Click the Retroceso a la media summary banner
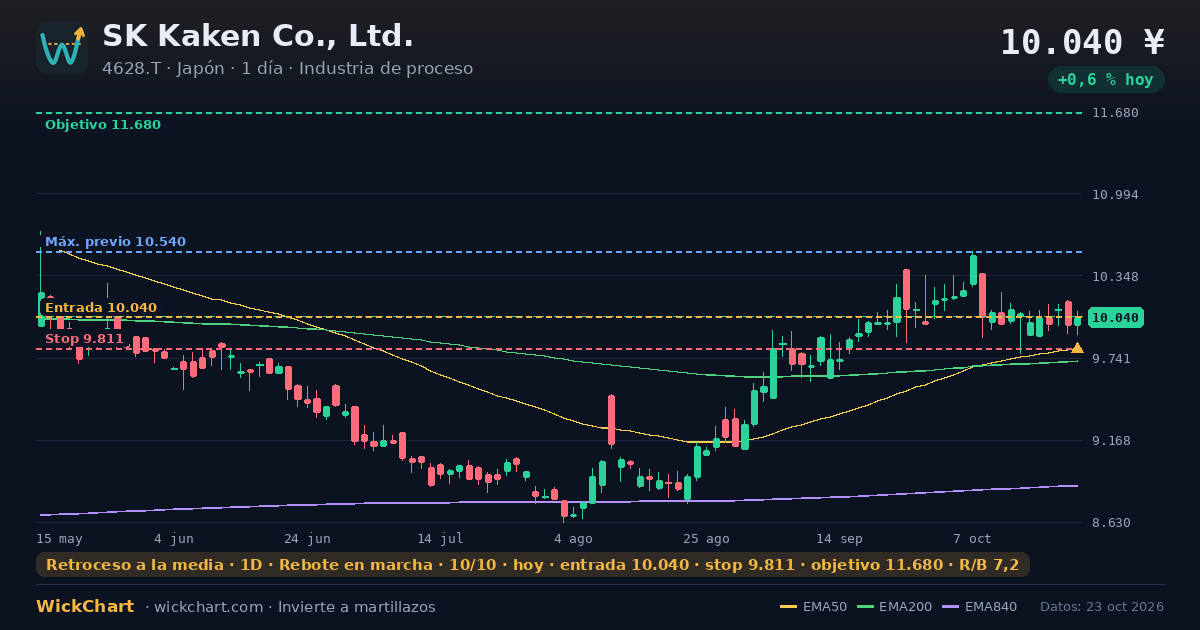This screenshot has width=1200, height=630. (533, 565)
